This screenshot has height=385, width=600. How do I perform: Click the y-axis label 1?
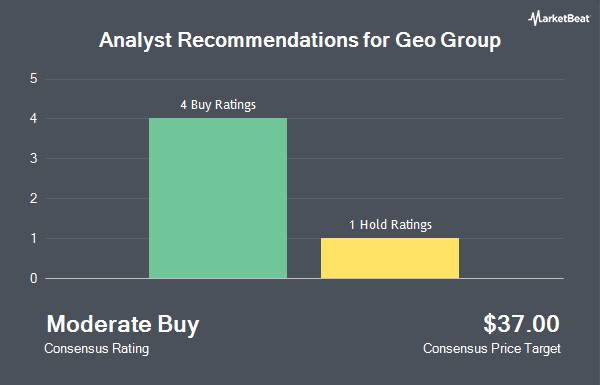point(34,238)
